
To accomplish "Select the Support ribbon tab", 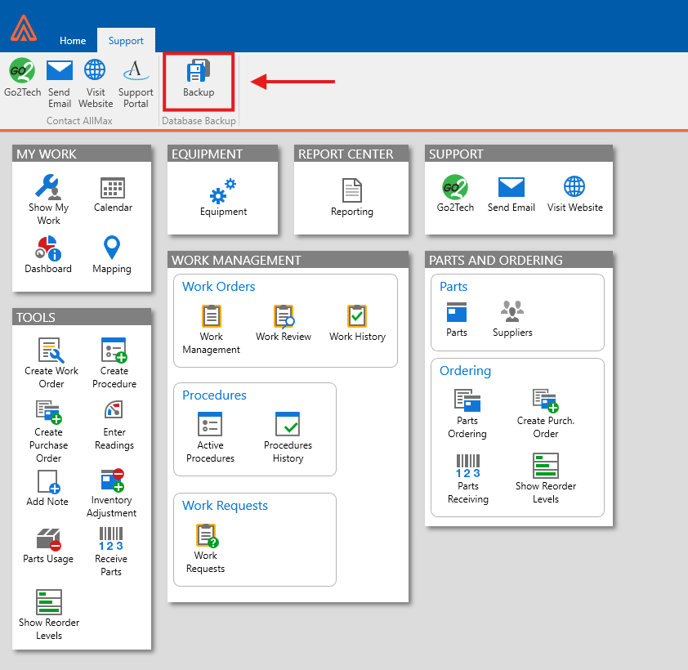I will [126, 41].
